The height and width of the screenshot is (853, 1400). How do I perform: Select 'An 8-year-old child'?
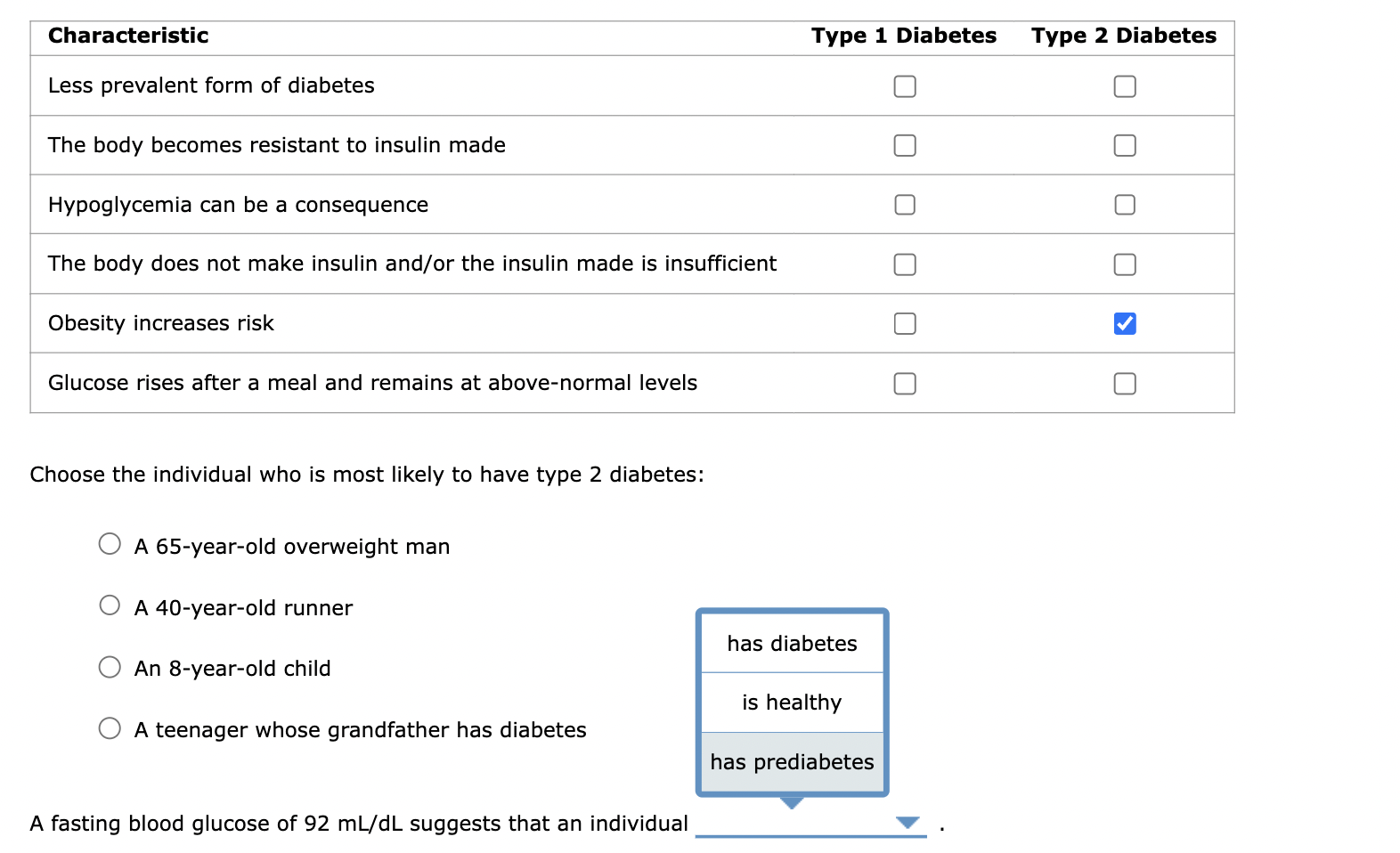pyautogui.click(x=110, y=666)
